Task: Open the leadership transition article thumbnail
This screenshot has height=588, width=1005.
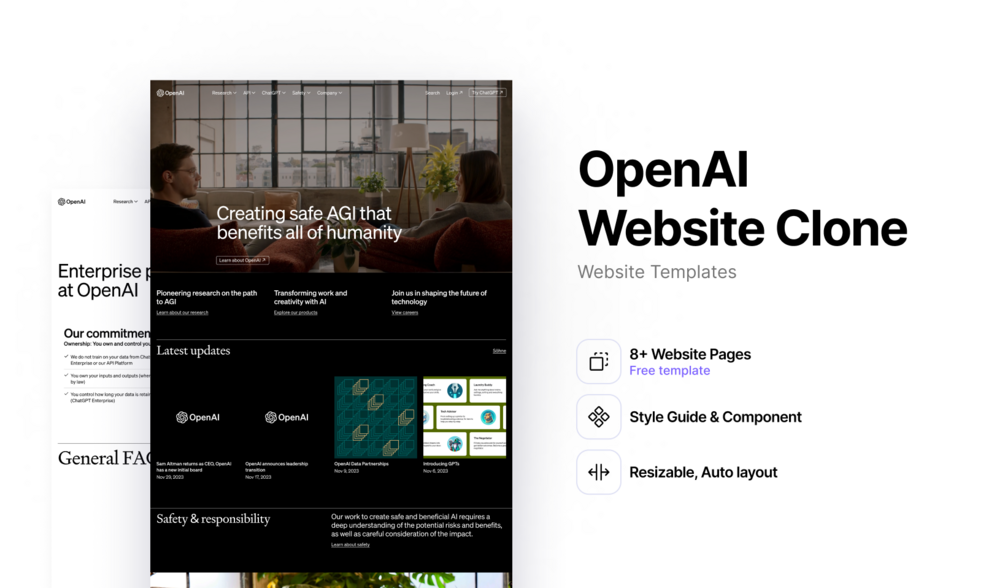Action: click(287, 417)
